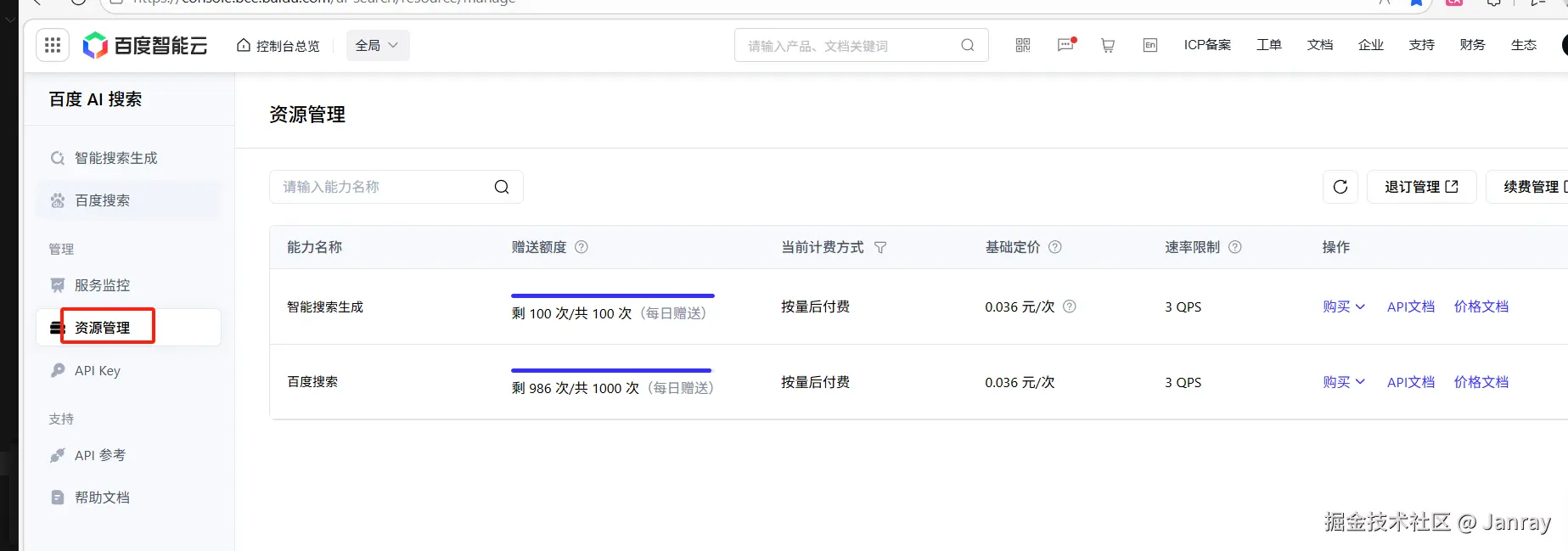Click the top search magnifier icon
1568x551 pixels.
tap(968, 46)
